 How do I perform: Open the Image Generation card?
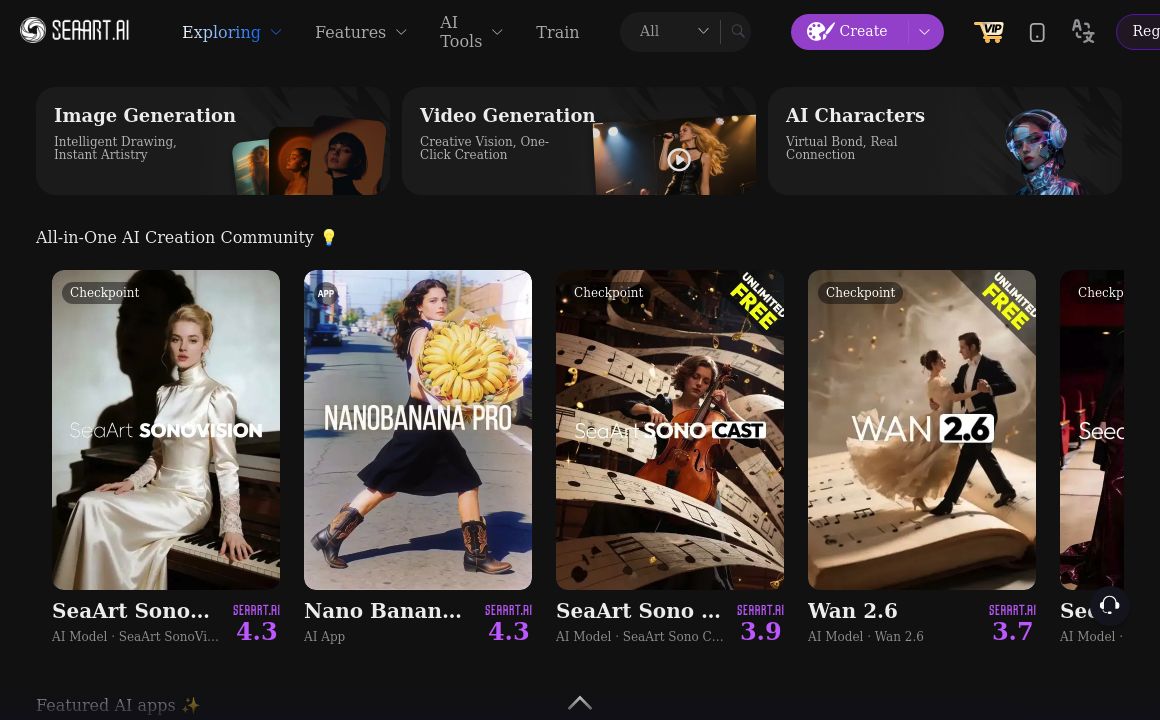(x=213, y=140)
